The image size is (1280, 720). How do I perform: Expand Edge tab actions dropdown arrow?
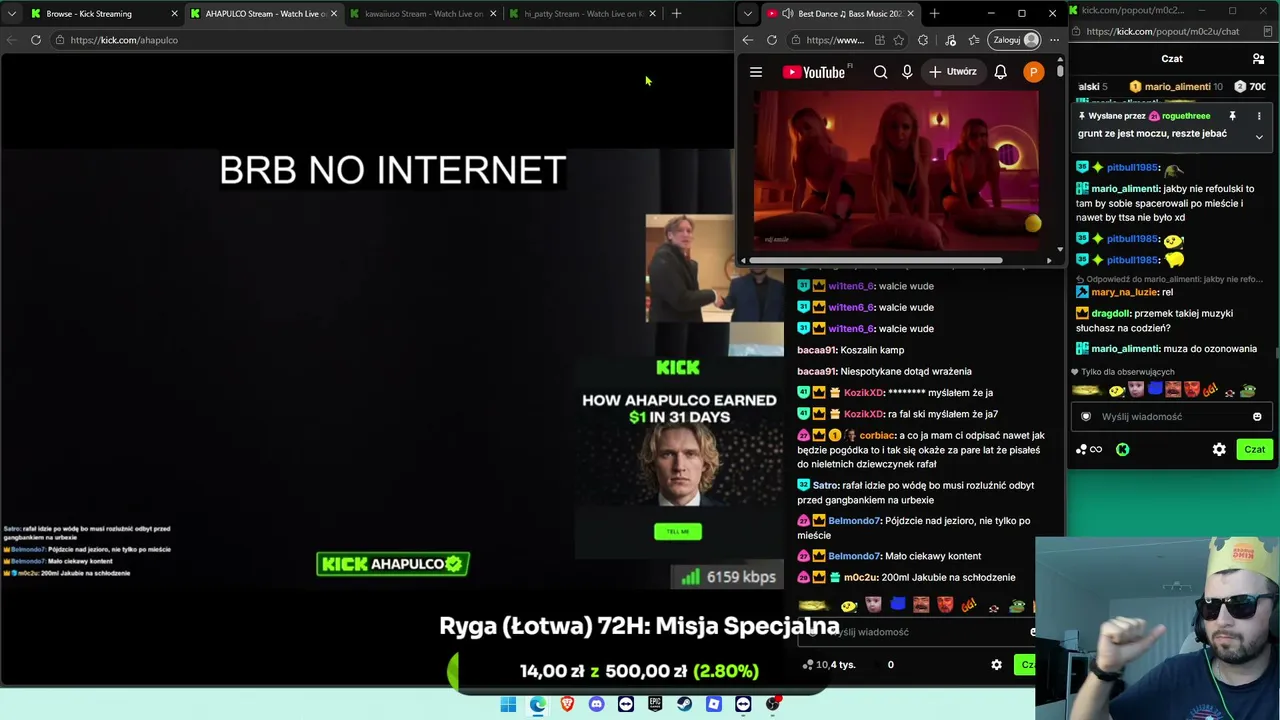pos(748,14)
